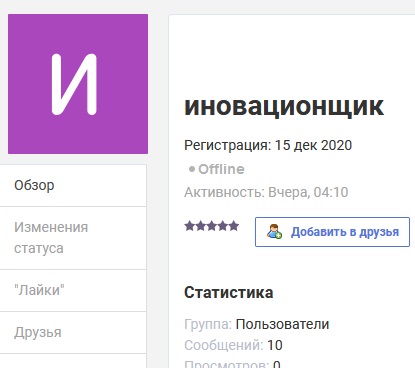
Task: Click the add-friend person icon
Action: click(x=274, y=232)
